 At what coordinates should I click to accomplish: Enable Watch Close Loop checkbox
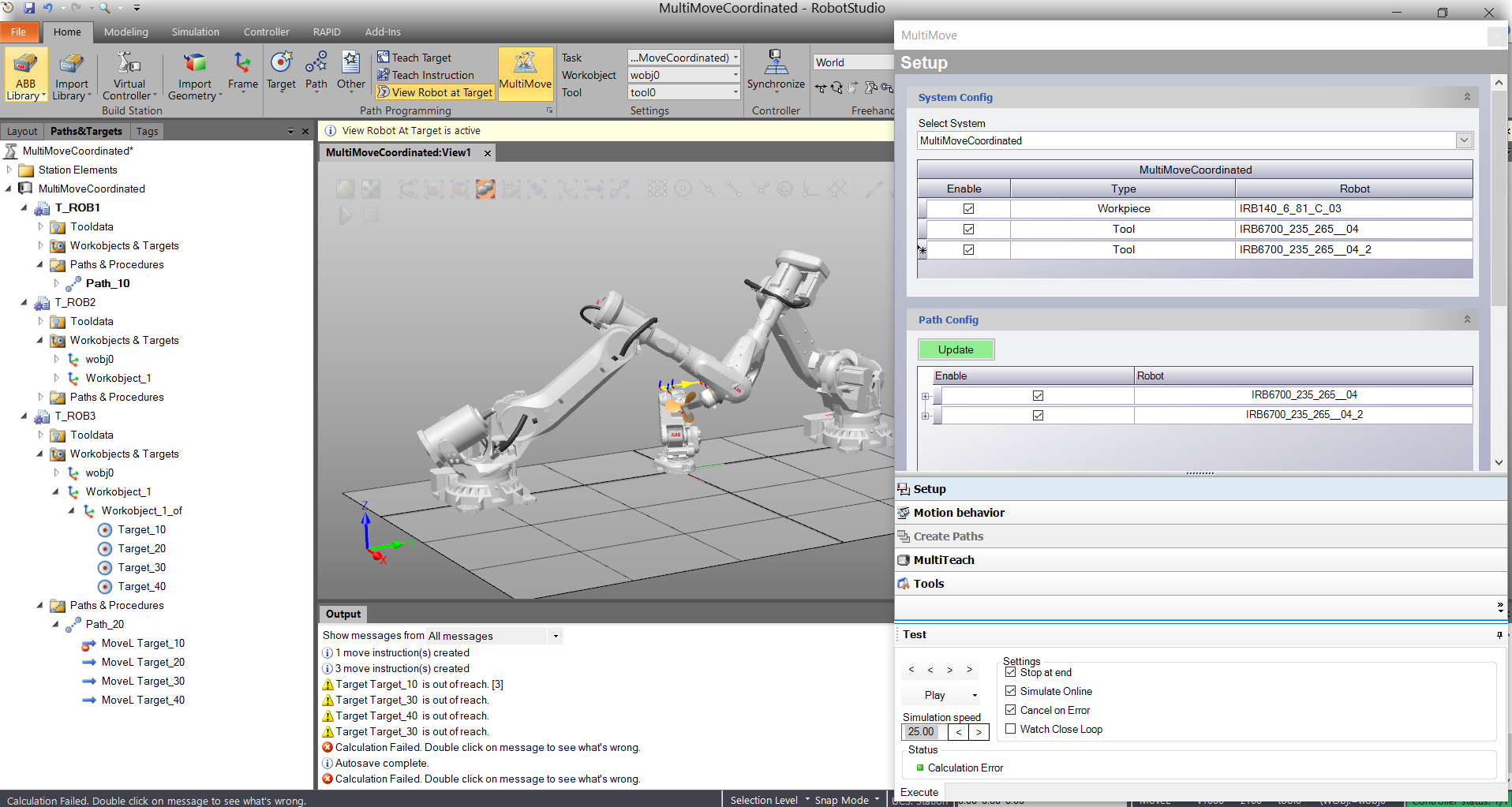pyautogui.click(x=1010, y=729)
